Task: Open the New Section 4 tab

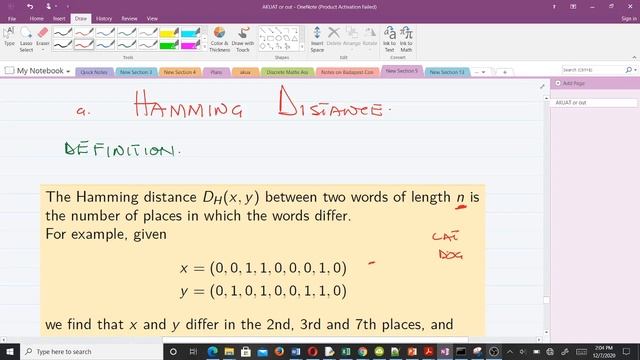Action: click(180, 72)
